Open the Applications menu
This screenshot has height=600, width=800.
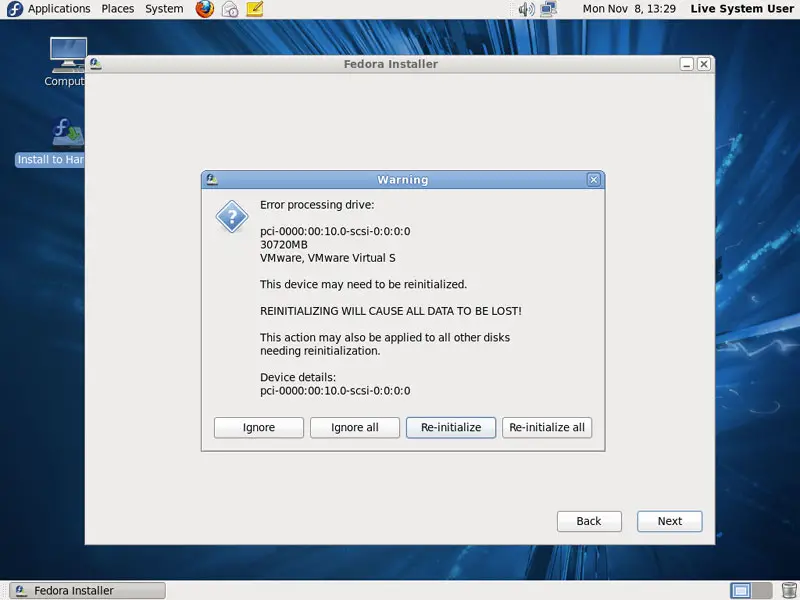tap(59, 9)
